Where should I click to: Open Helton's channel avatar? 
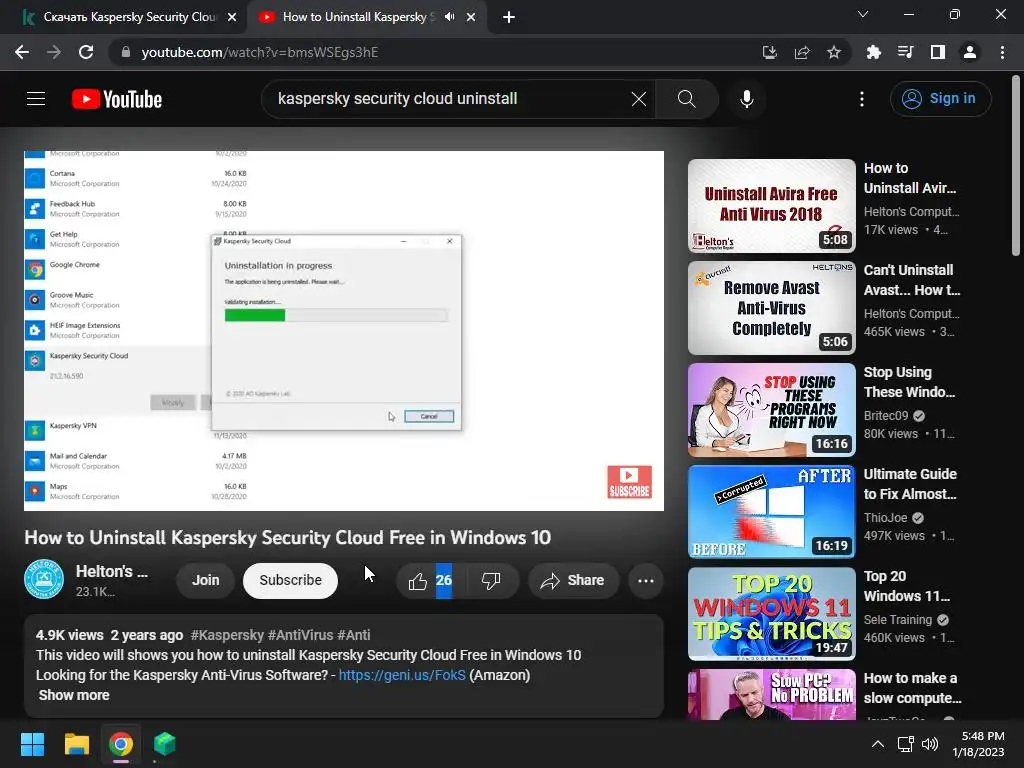(44, 579)
